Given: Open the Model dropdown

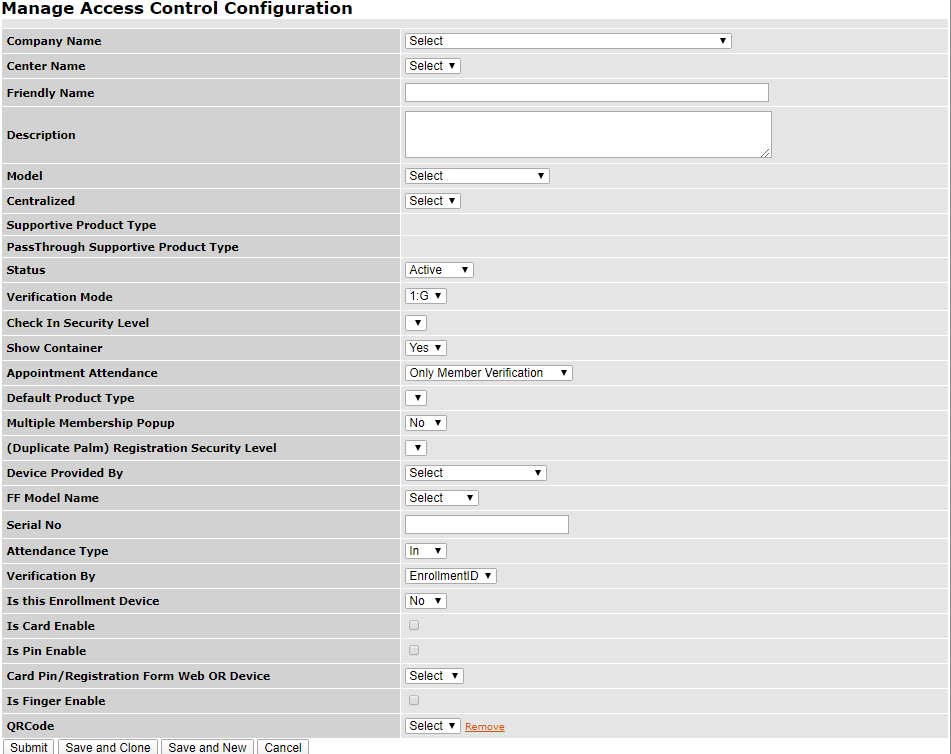Looking at the screenshot, I should 477,176.
